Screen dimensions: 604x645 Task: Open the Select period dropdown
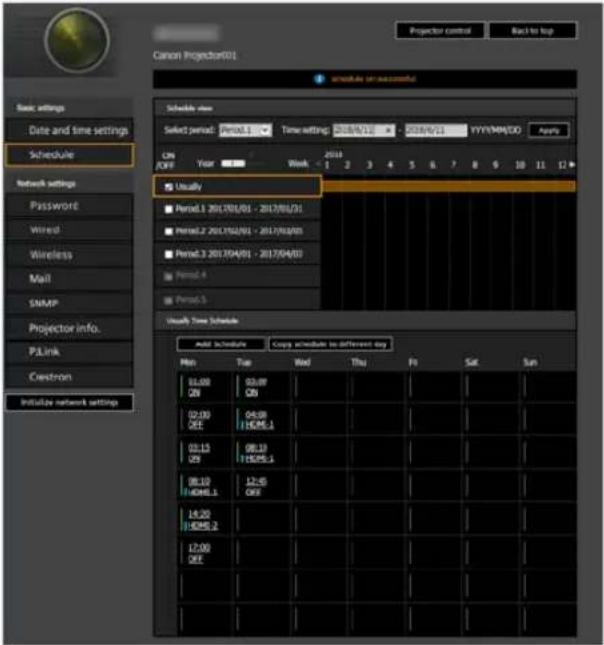pyautogui.click(x=245, y=130)
